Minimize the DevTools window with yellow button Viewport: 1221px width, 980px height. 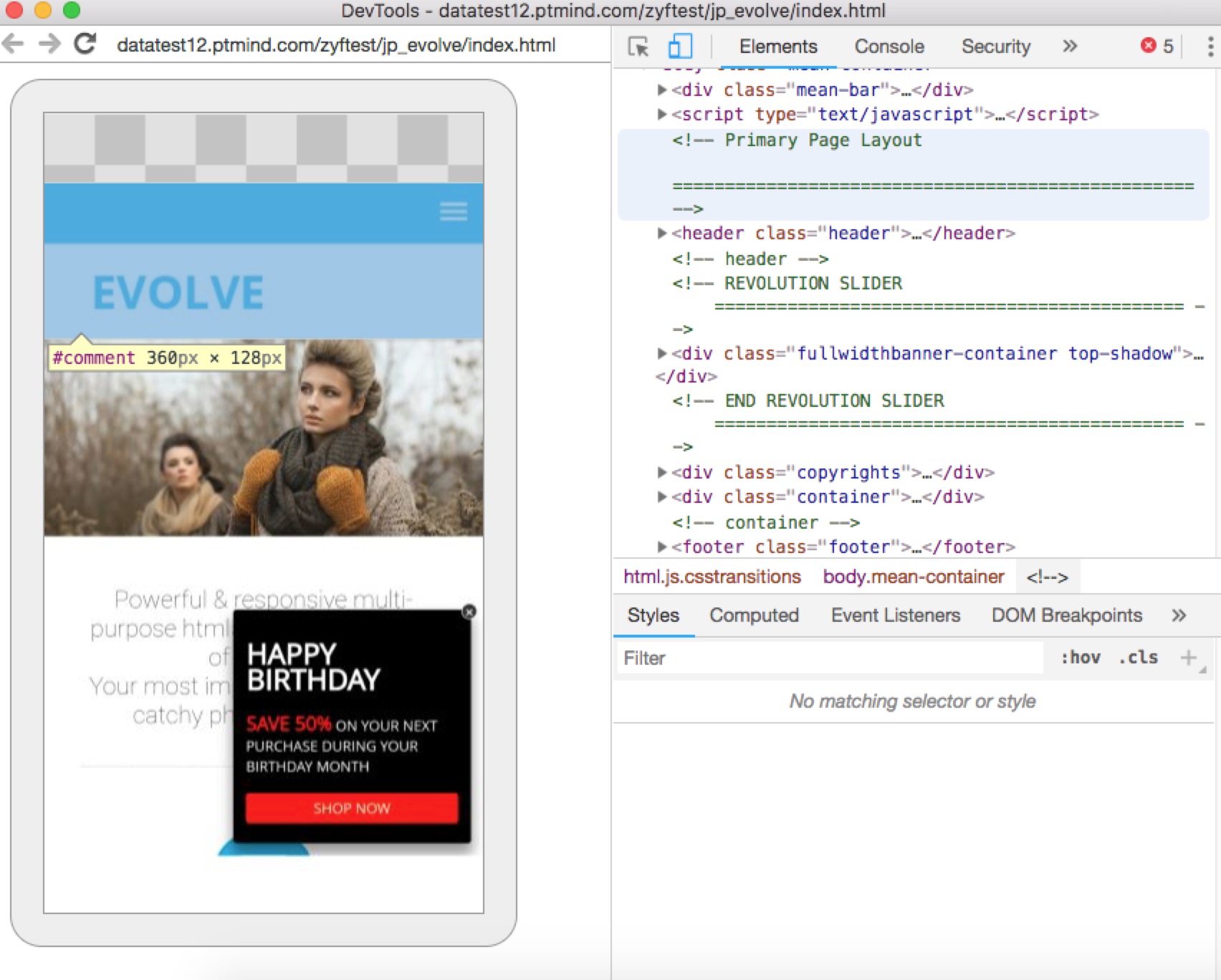tap(43, 10)
